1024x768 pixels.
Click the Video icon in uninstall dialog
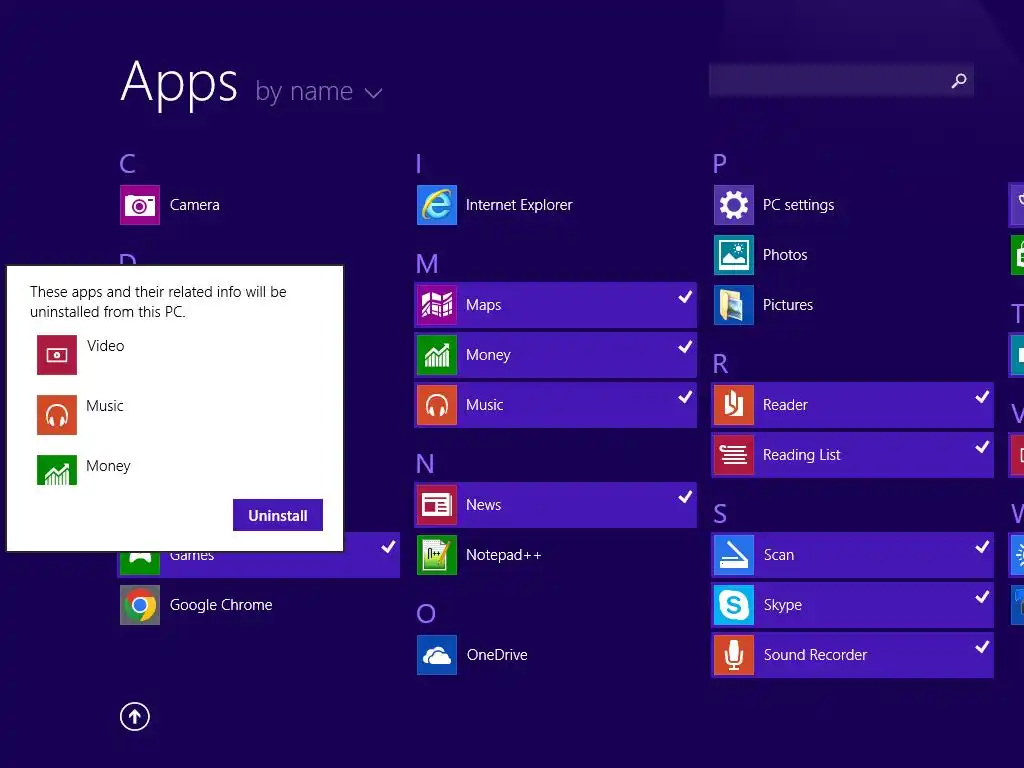click(x=57, y=355)
